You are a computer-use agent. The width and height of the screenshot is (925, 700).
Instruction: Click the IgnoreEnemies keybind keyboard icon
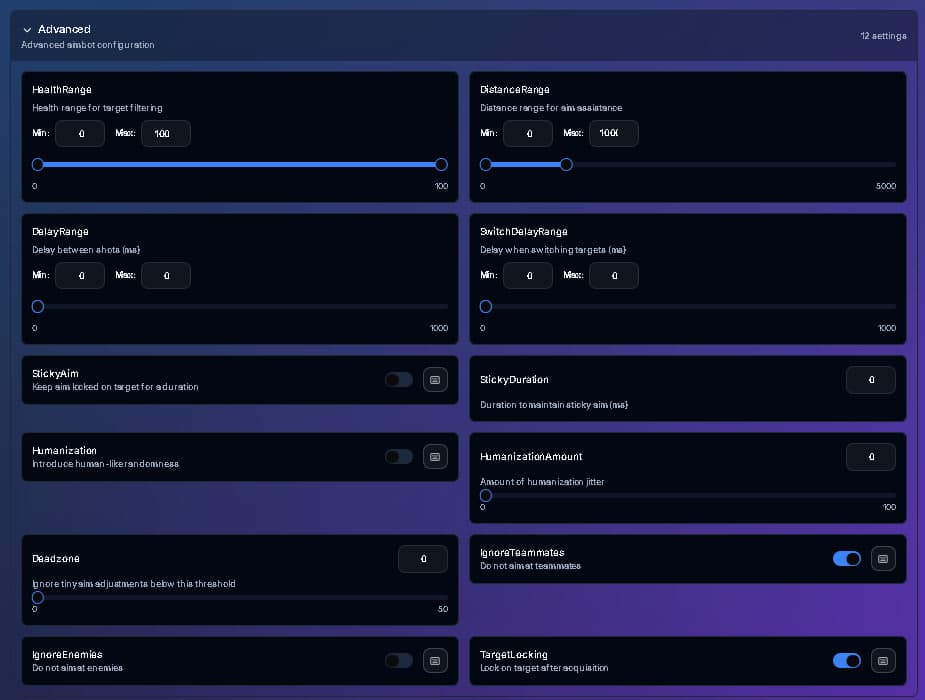(435, 661)
